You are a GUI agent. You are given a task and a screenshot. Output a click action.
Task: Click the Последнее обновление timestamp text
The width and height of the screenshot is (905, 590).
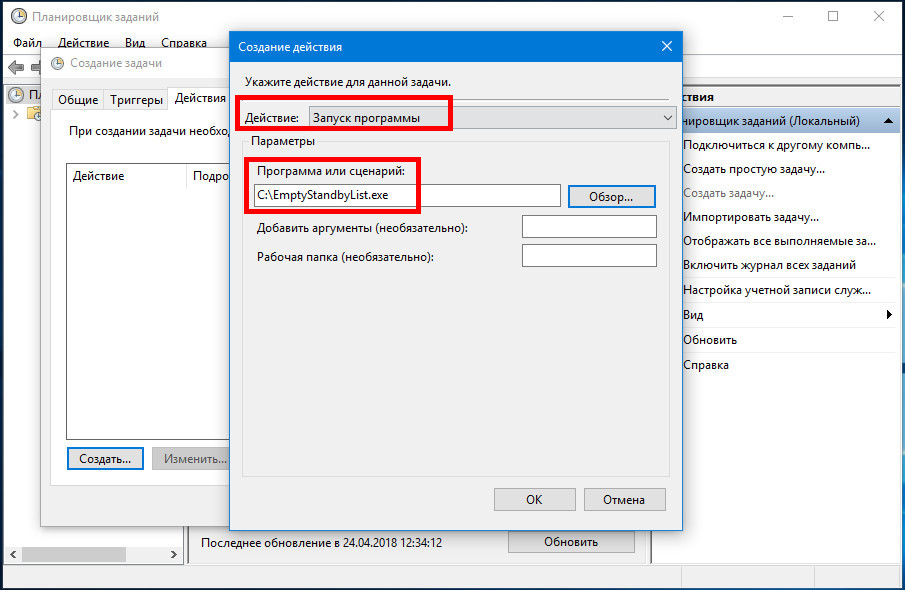click(x=321, y=543)
